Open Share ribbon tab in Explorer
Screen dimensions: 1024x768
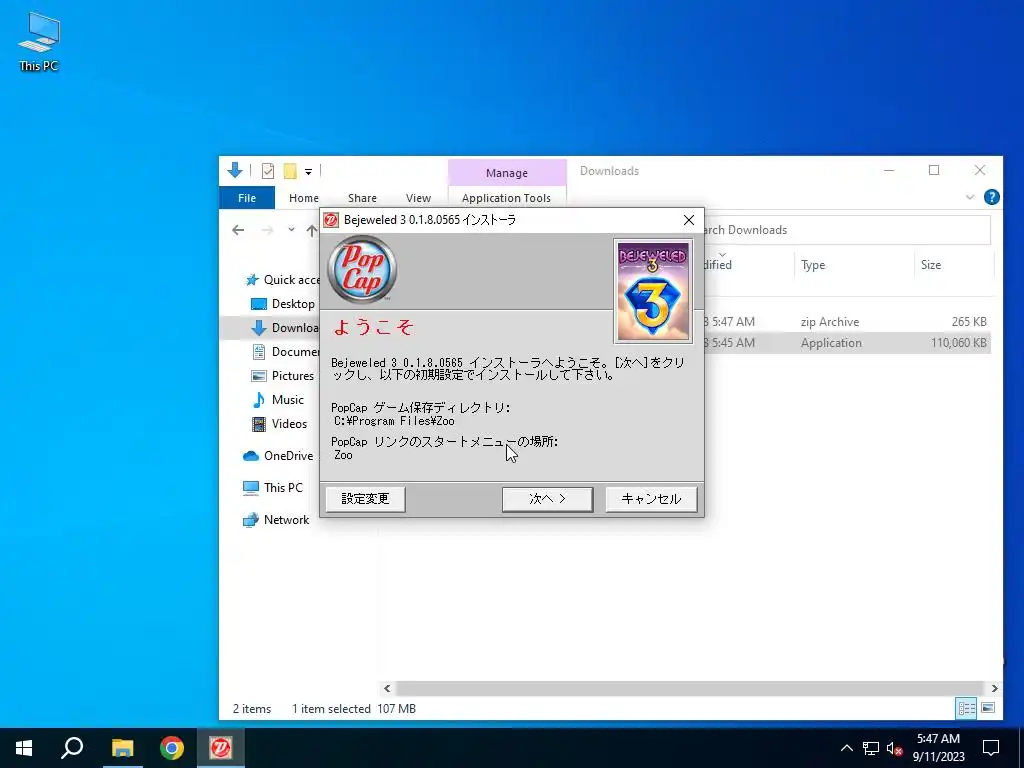click(x=362, y=198)
